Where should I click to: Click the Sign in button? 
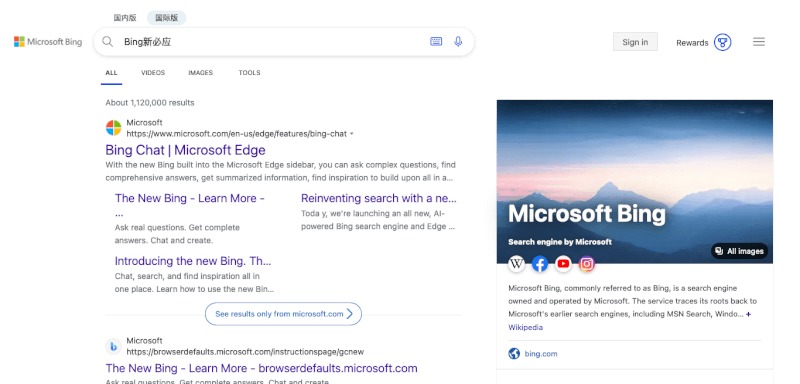click(x=635, y=42)
